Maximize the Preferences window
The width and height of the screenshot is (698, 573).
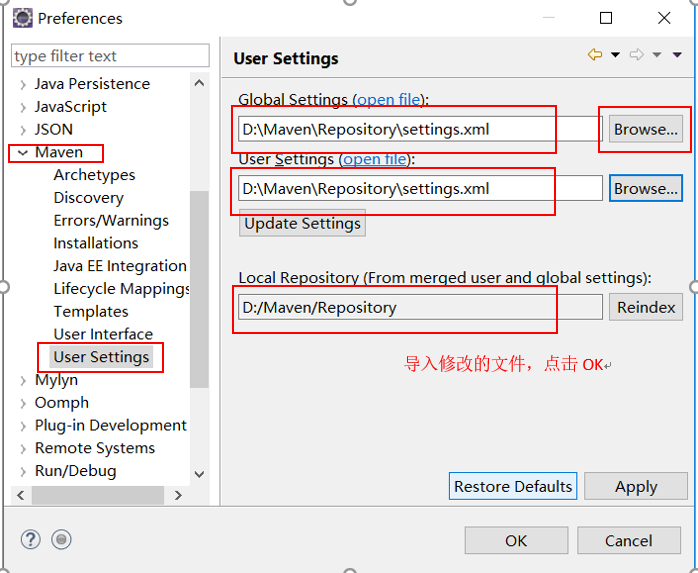(x=606, y=18)
